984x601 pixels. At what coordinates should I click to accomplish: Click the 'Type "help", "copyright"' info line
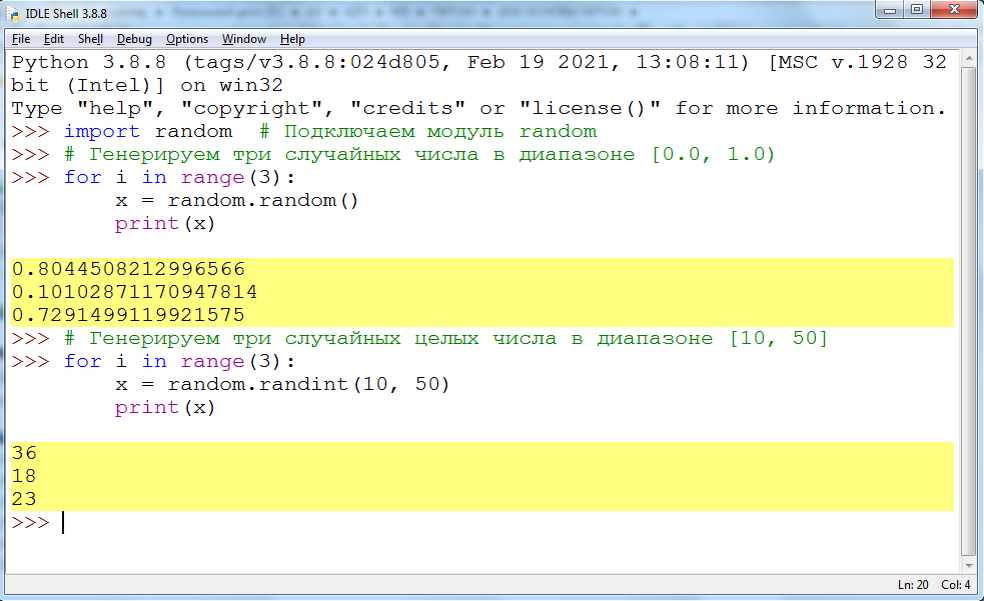479,109
